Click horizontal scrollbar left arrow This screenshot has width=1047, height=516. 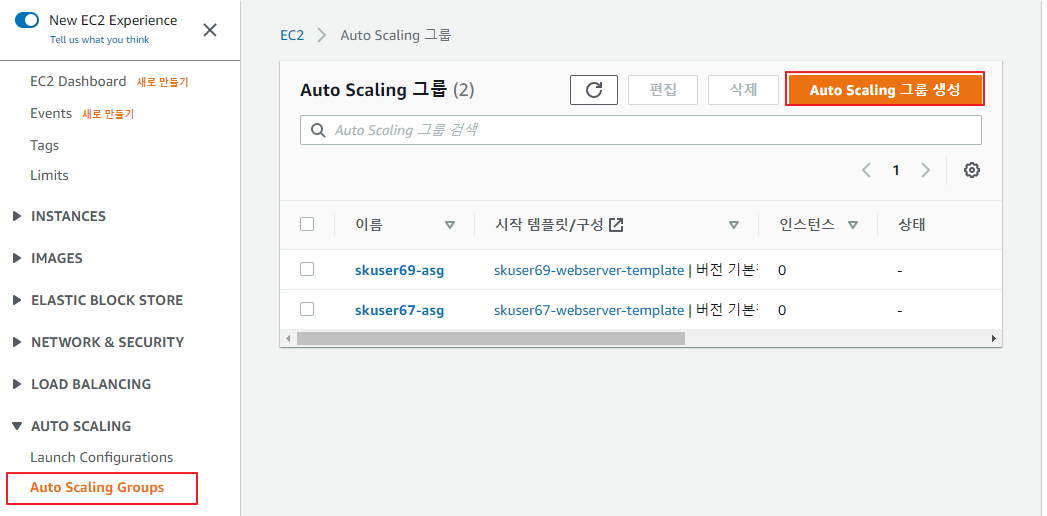tap(288, 338)
